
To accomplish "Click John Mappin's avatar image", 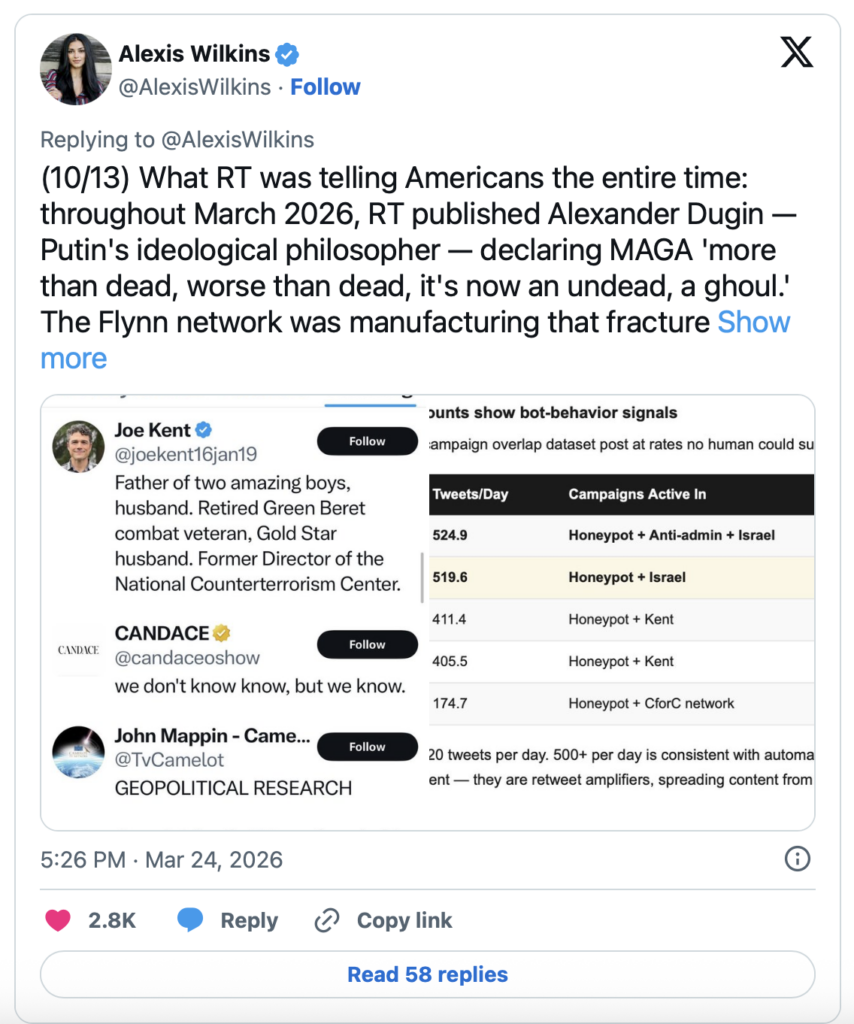I will [x=78, y=752].
